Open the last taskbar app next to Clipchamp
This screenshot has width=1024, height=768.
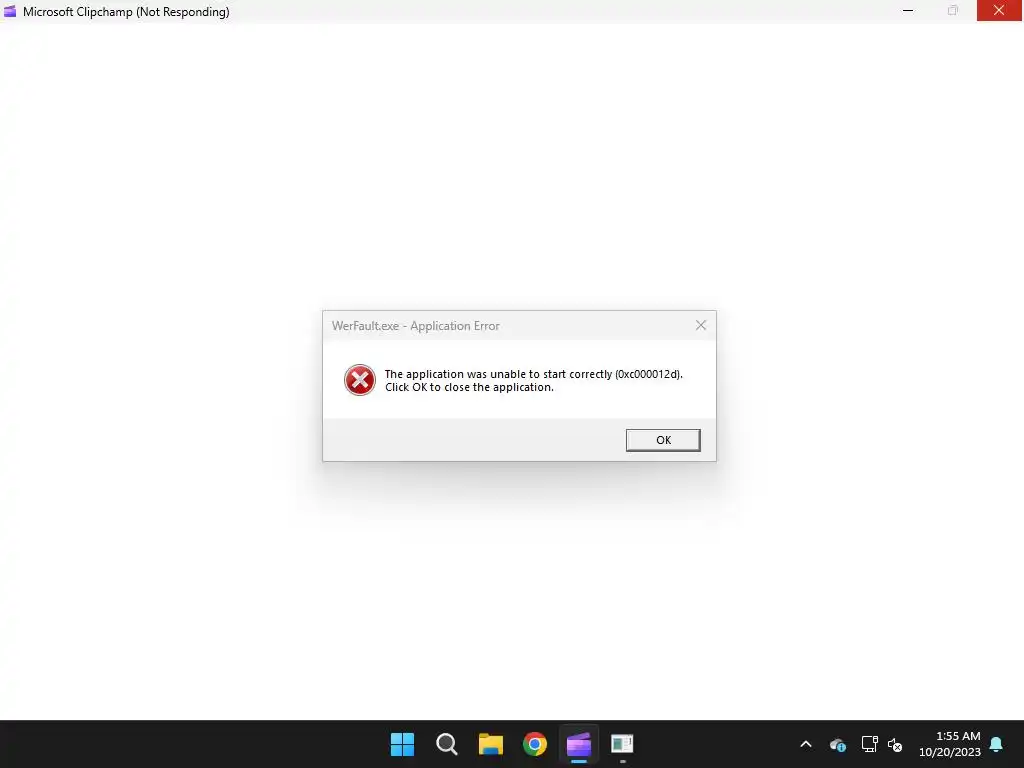pyautogui.click(x=622, y=744)
